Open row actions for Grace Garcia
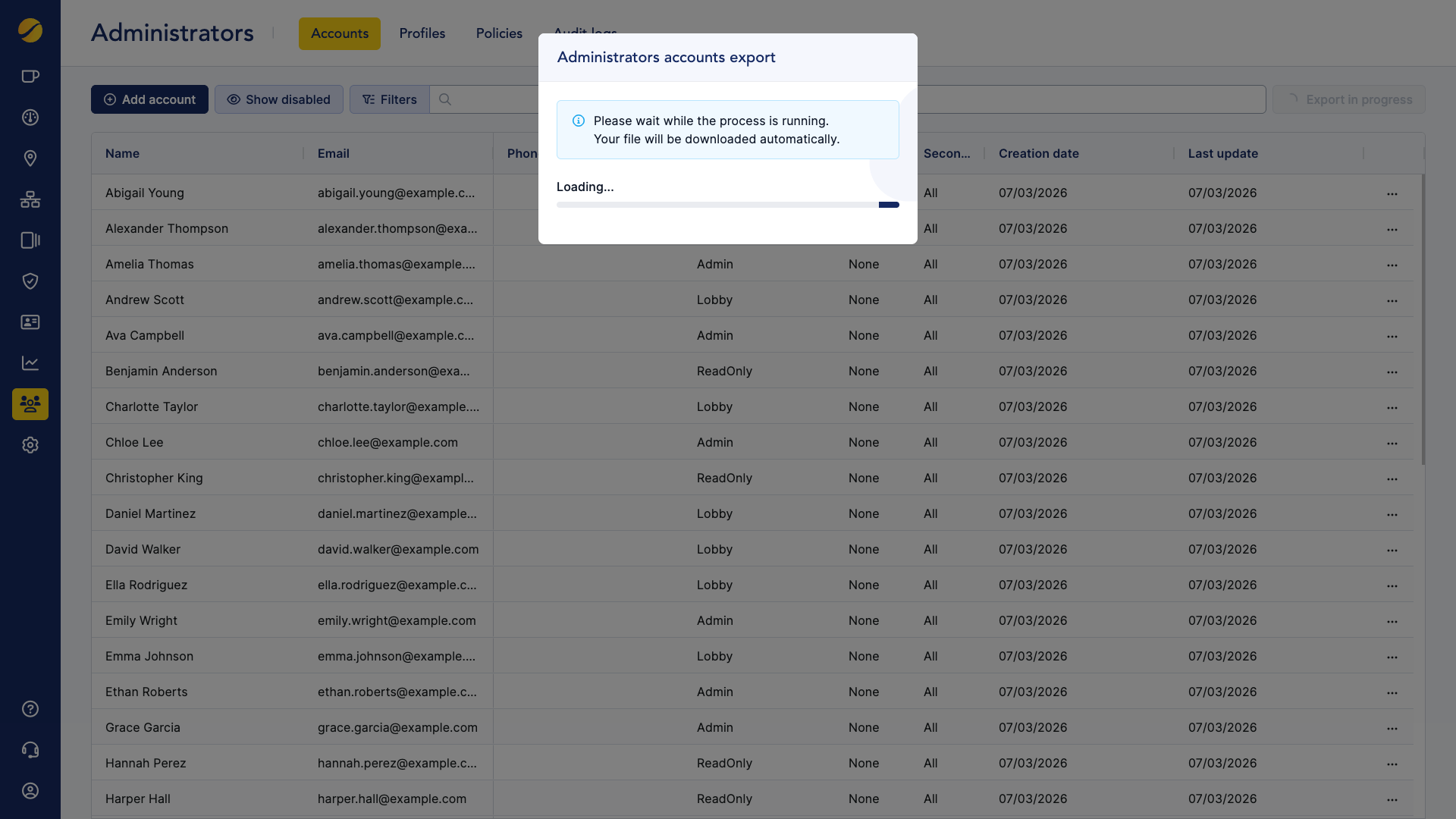This screenshot has height=819, width=1456. 1392,728
